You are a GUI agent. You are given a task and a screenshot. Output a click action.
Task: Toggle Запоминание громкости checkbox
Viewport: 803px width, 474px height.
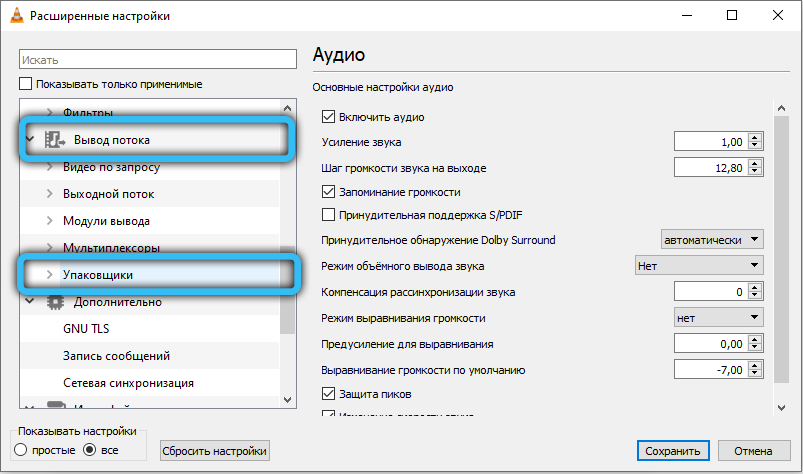tap(328, 192)
